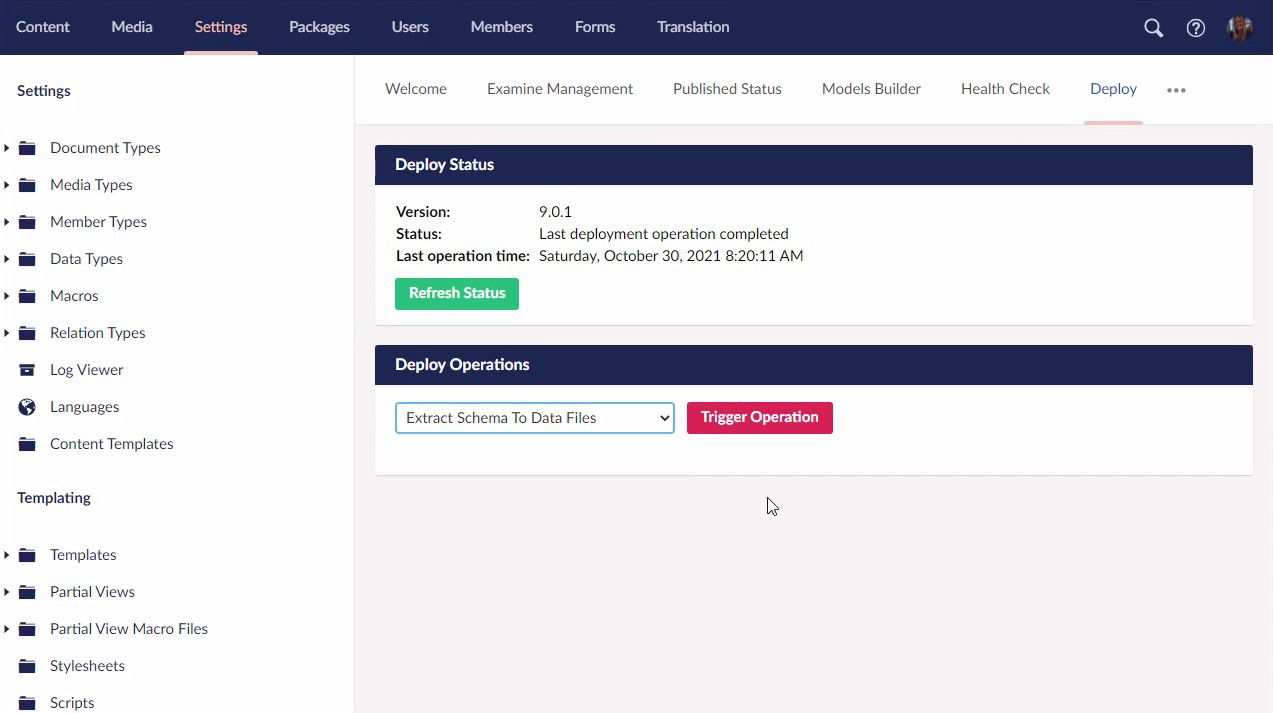
Task: Expand the Relation Types tree node
Action: point(6,333)
